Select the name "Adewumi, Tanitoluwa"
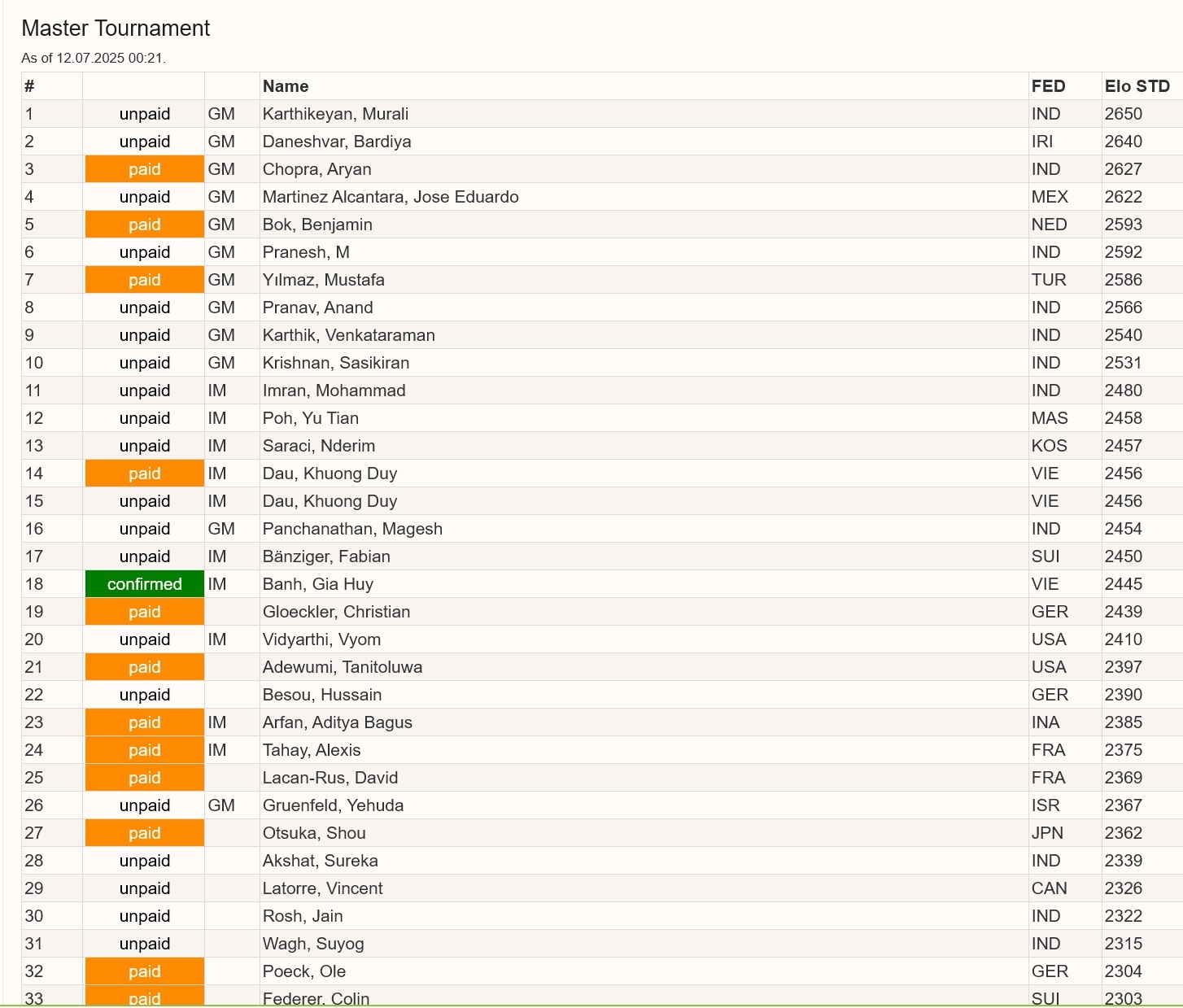This screenshot has height=1008, width=1183. [x=343, y=667]
